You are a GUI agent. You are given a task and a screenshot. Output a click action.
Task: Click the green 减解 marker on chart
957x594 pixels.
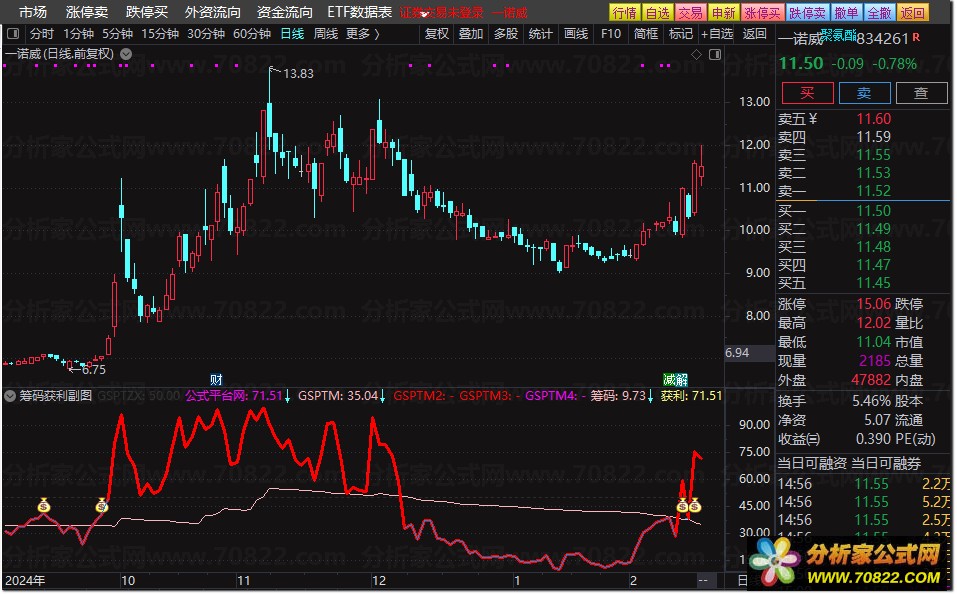[676, 380]
